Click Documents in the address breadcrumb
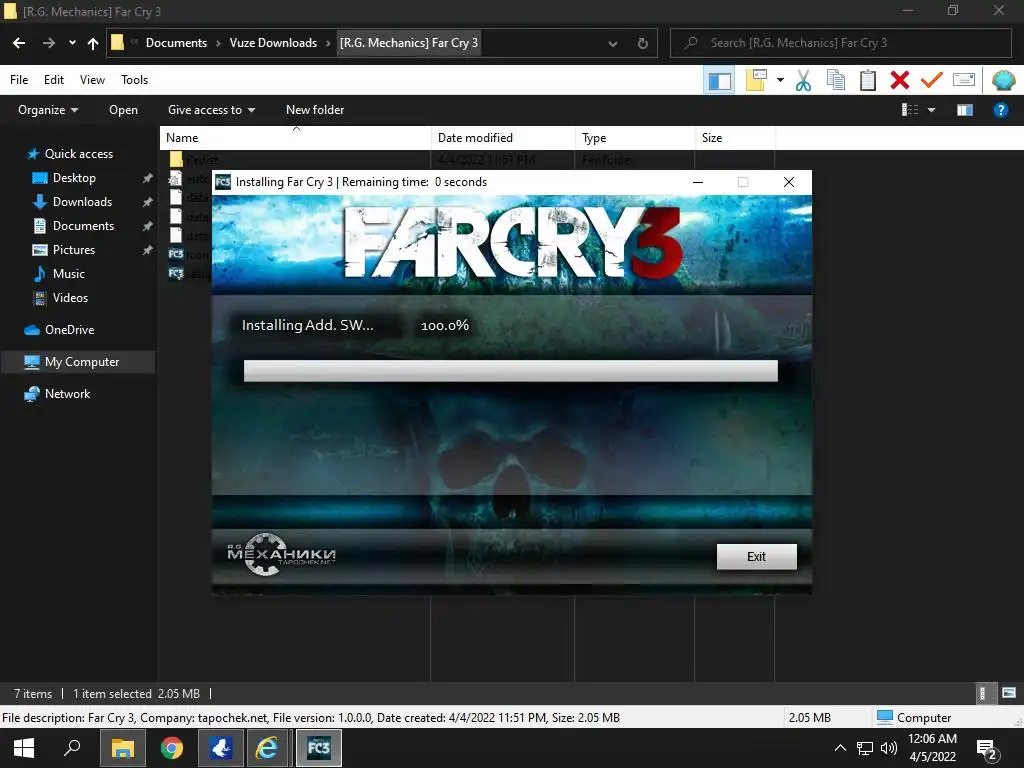 176,42
